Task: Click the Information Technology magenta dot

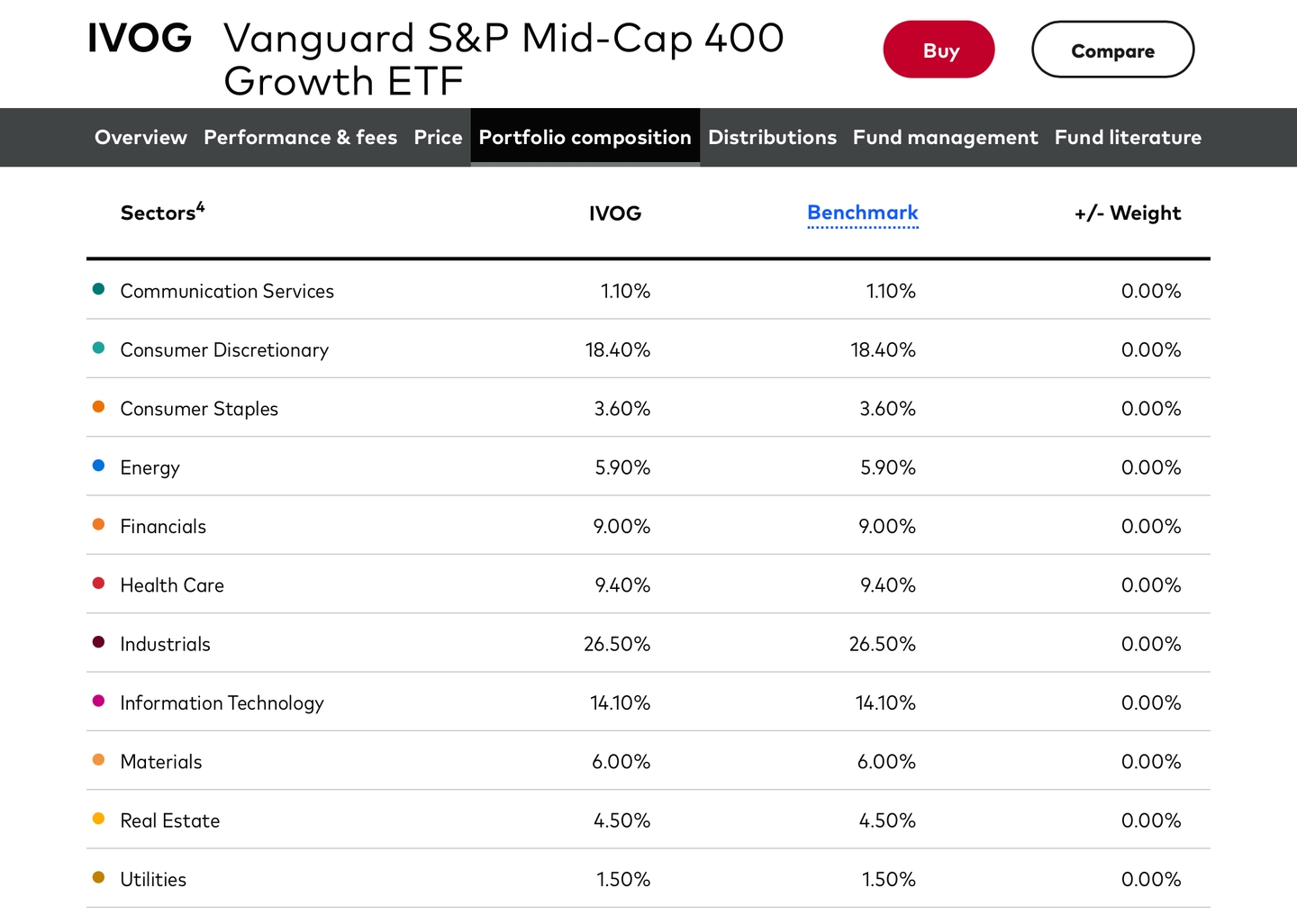Action: [x=99, y=701]
